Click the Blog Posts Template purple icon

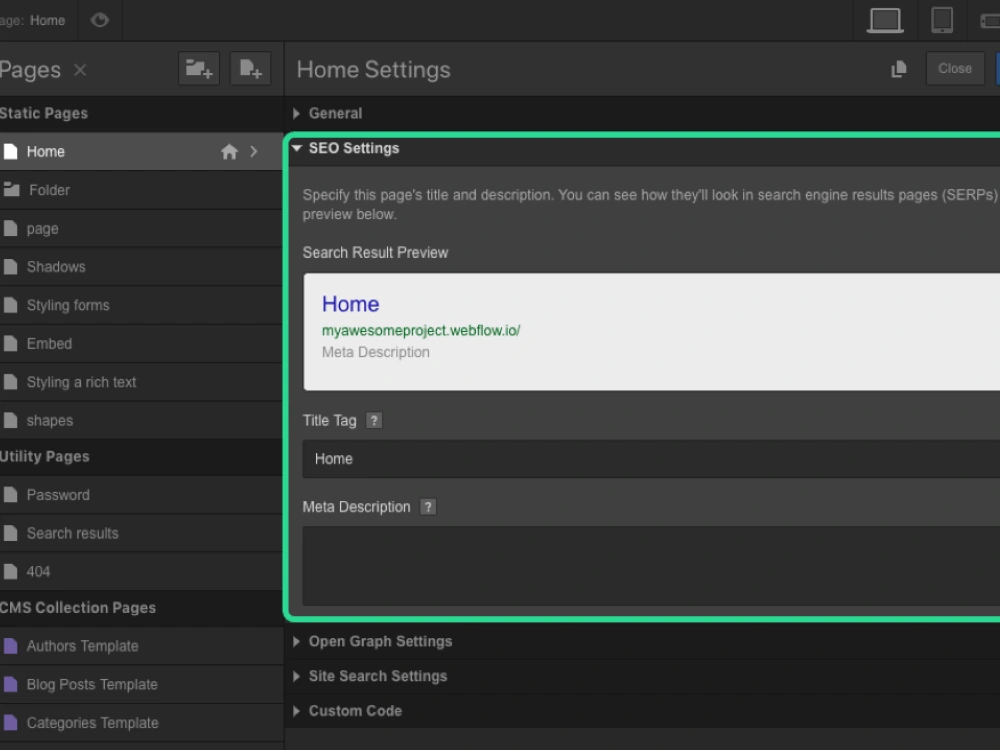(x=10, y=684)
